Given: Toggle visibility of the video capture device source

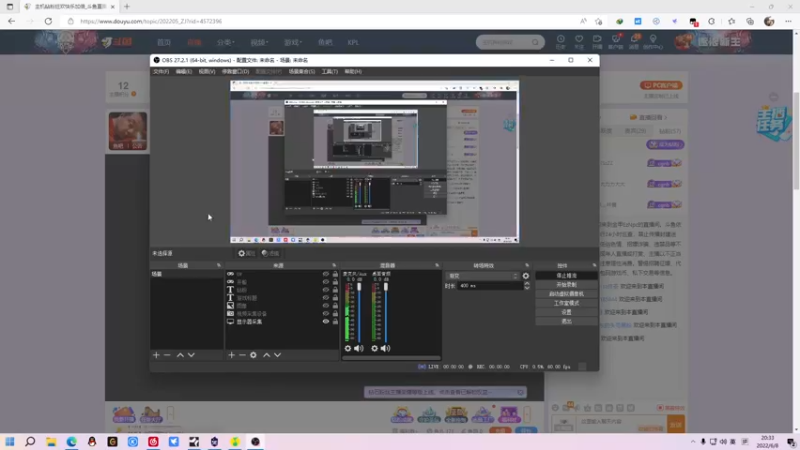Looking at the screenshot, I should [x=326, y=313].
